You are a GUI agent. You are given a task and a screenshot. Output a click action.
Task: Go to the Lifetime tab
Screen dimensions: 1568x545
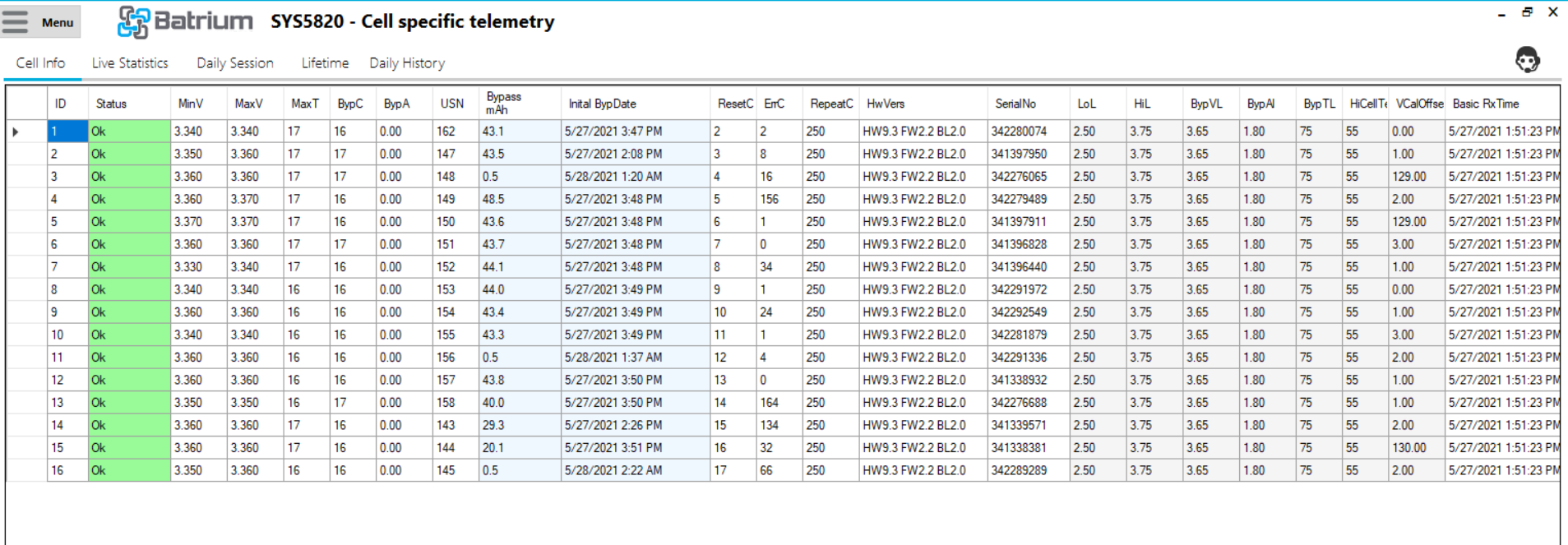[x=325, y=63]
